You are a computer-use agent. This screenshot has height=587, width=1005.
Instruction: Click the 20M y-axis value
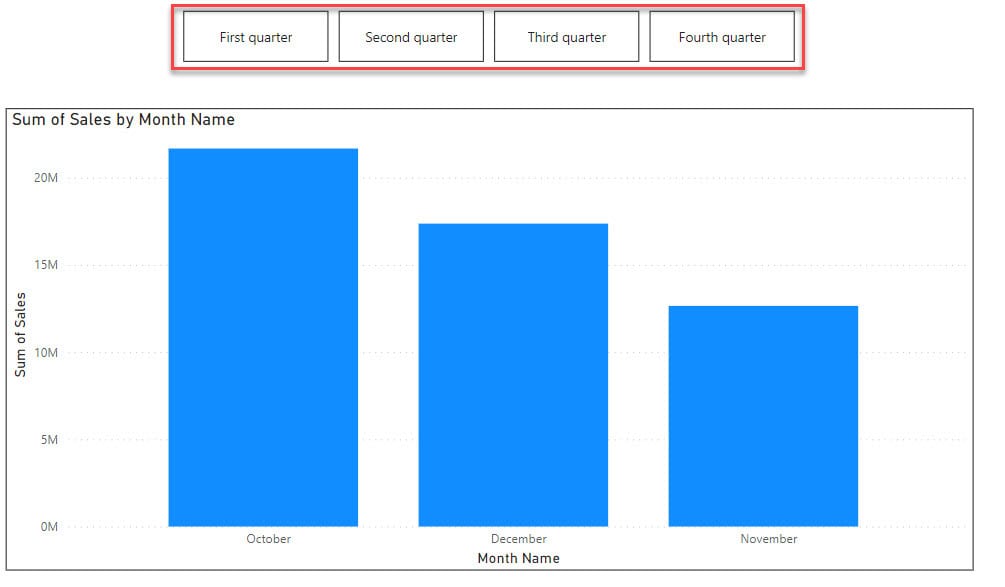[x=46, y=178]
